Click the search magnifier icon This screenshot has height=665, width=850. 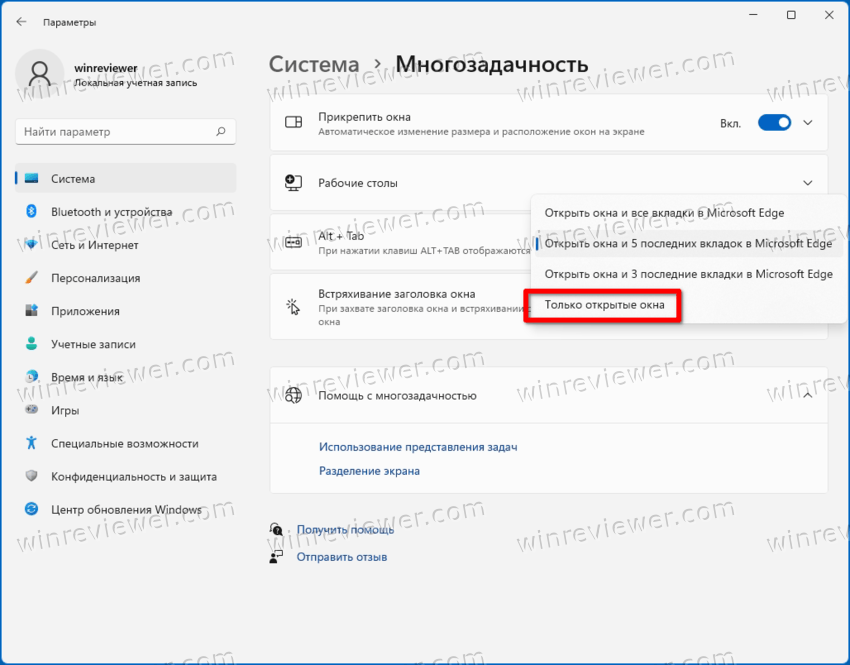point(221,132)
